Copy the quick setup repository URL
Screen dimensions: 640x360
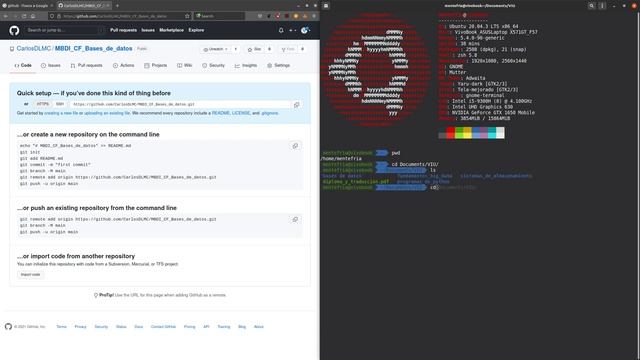[x=297, y=104]
